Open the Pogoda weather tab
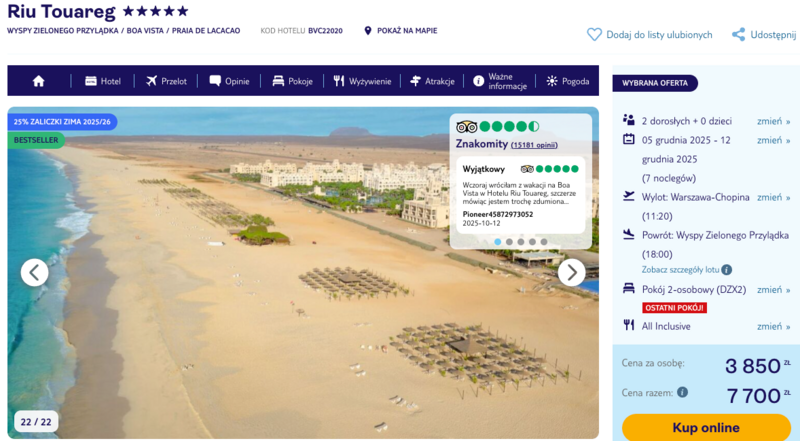Screen dimensions: 800x441 pyautogui.click(x=568, y=81)
